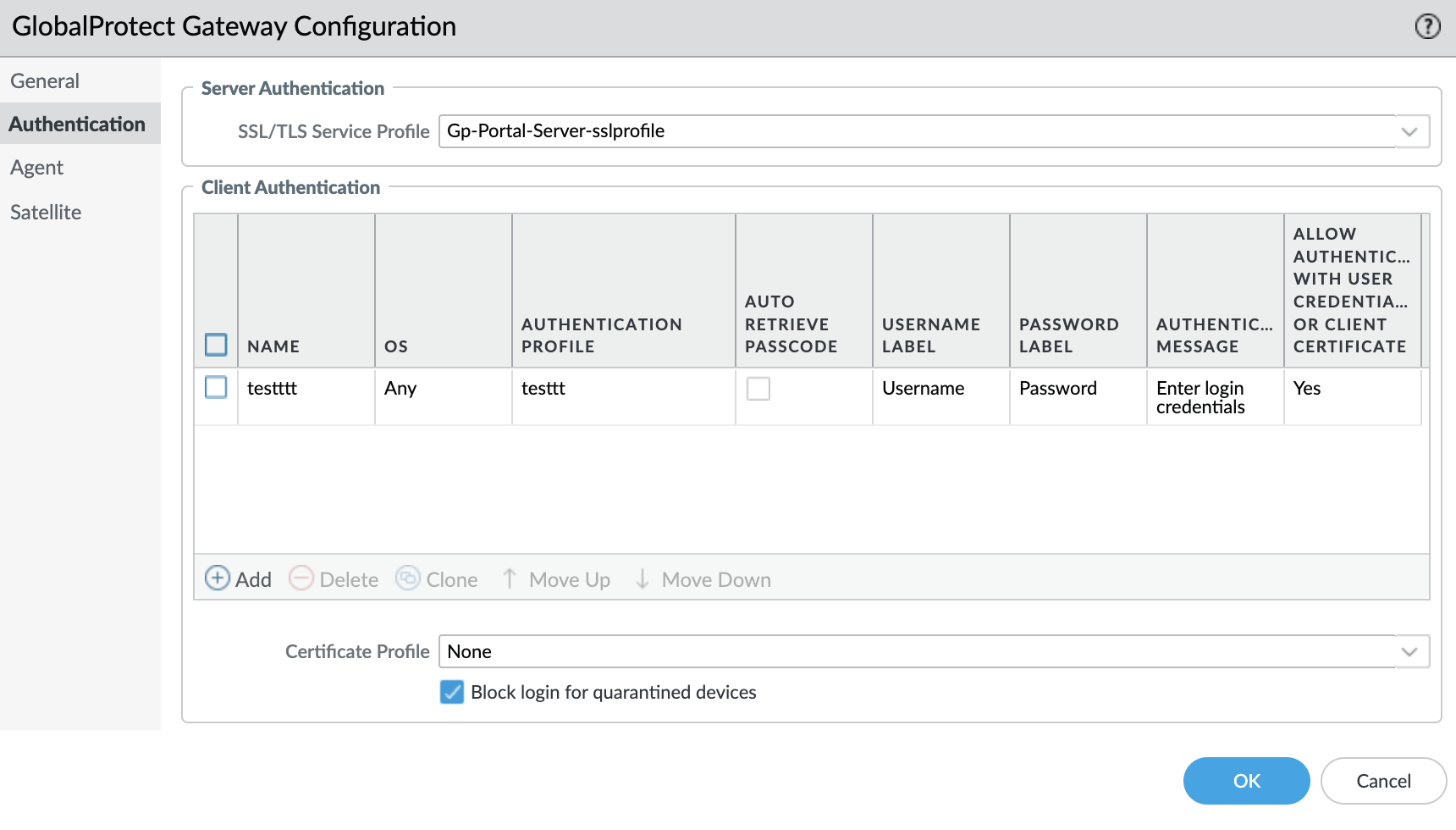Select the testttt row checkbox
1456x830 pixels.
pos(216,388)
